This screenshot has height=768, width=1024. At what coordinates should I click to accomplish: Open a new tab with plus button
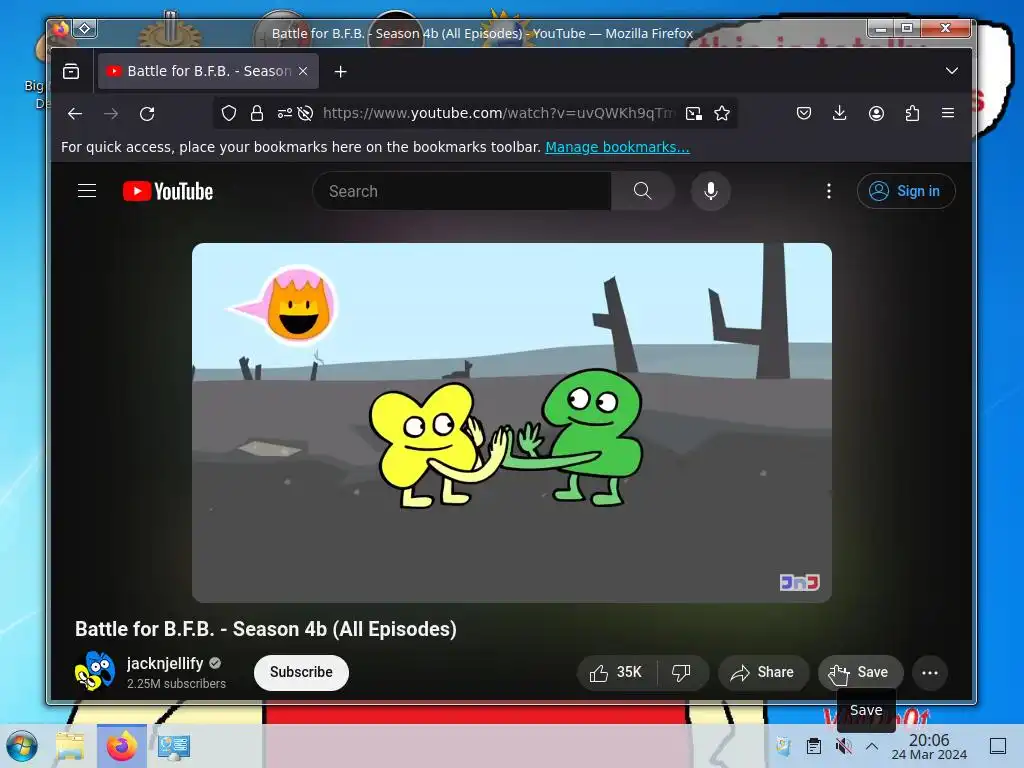click(x=340, y=71)
